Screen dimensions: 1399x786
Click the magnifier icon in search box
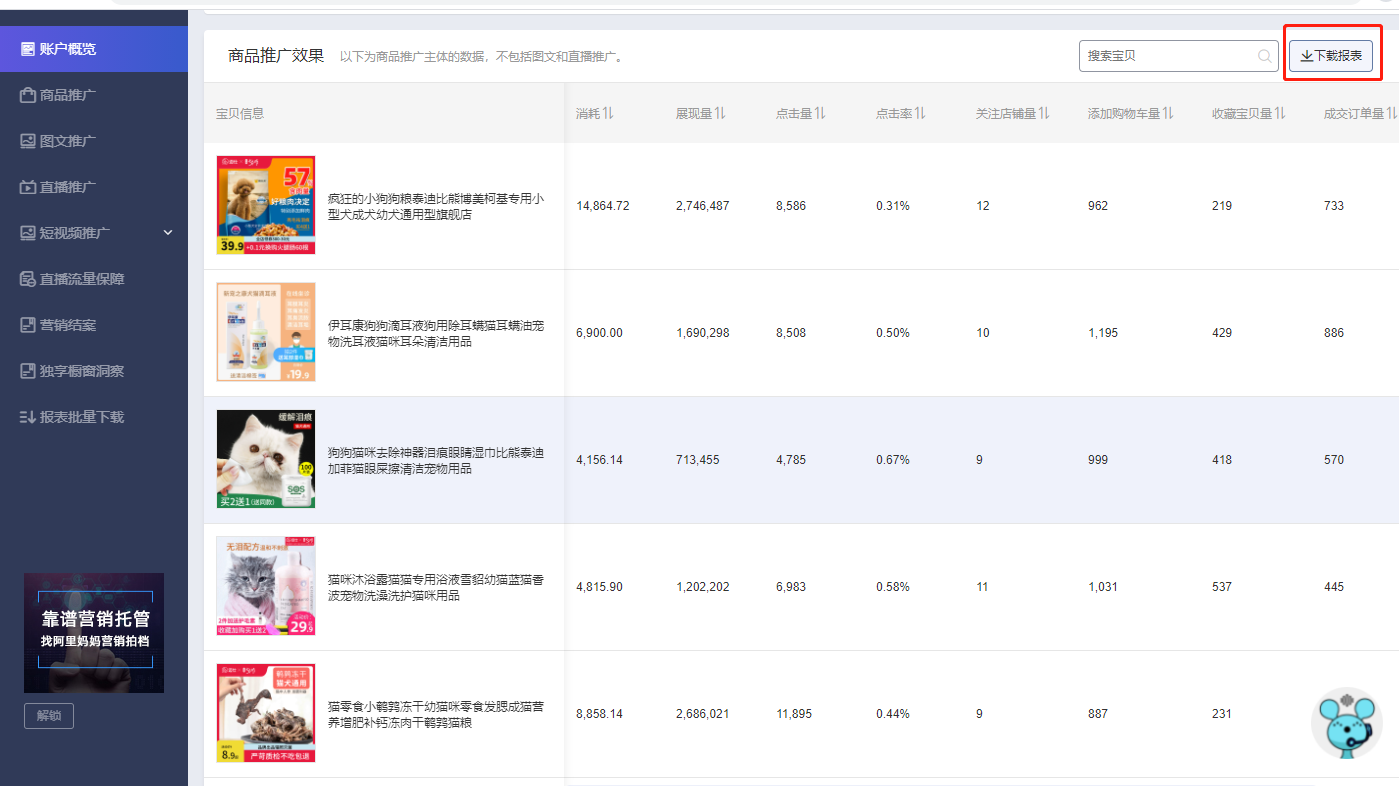click(x=1265, y=56)
